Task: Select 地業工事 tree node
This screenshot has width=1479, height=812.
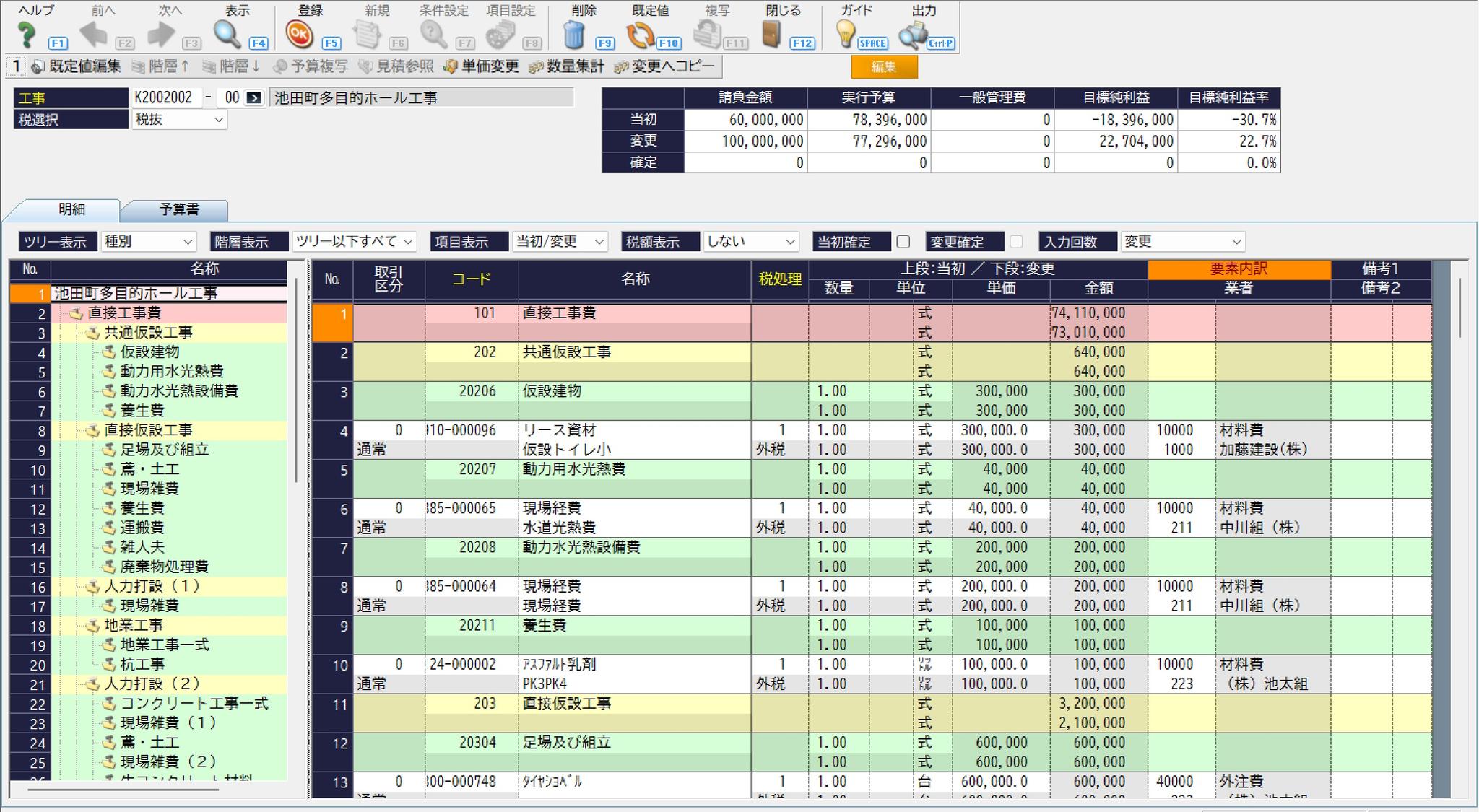Action: (x=134, y=625)
